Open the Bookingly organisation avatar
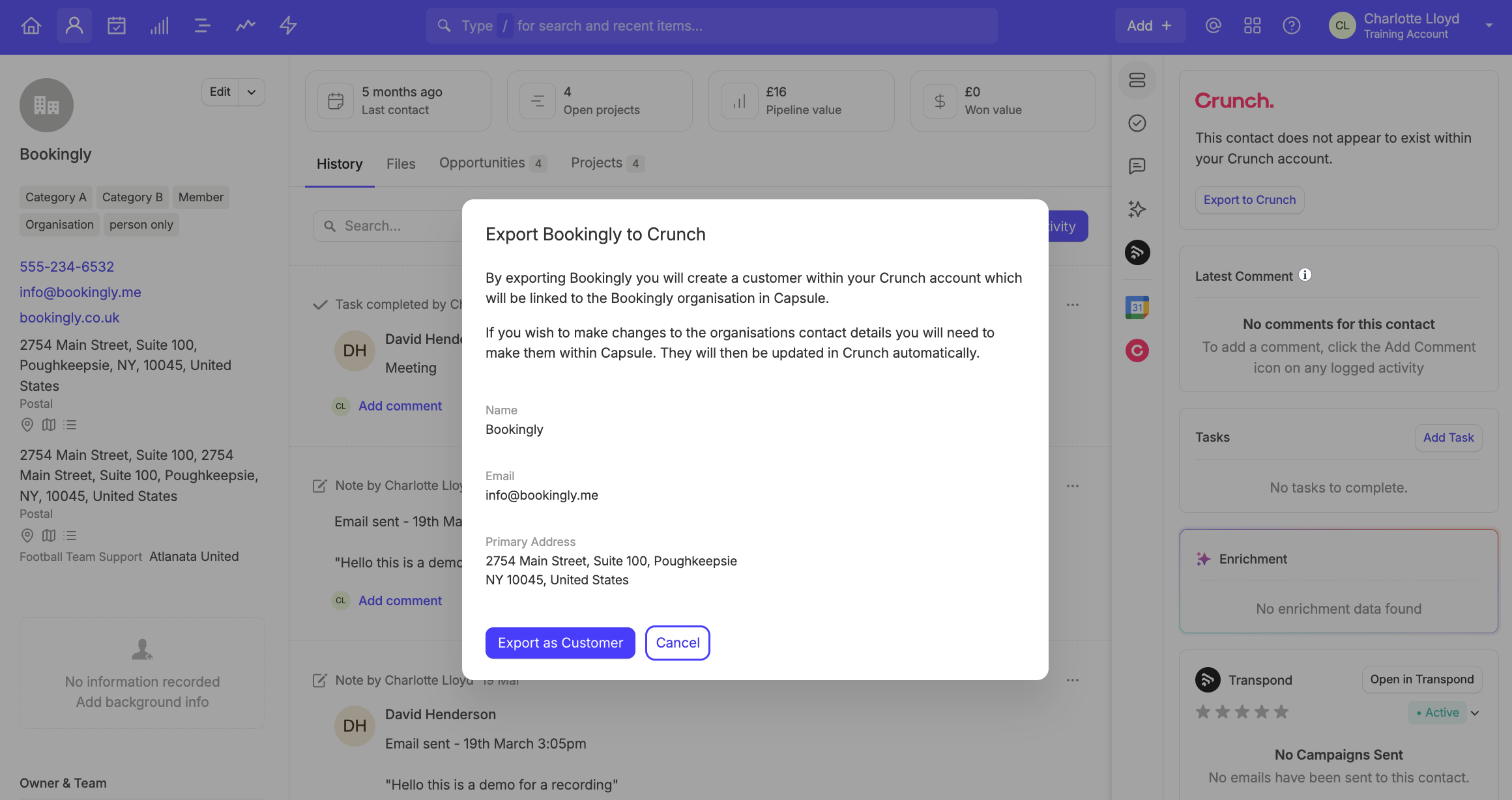This screenshot has height=800, width=1512. tap(46, 106)
